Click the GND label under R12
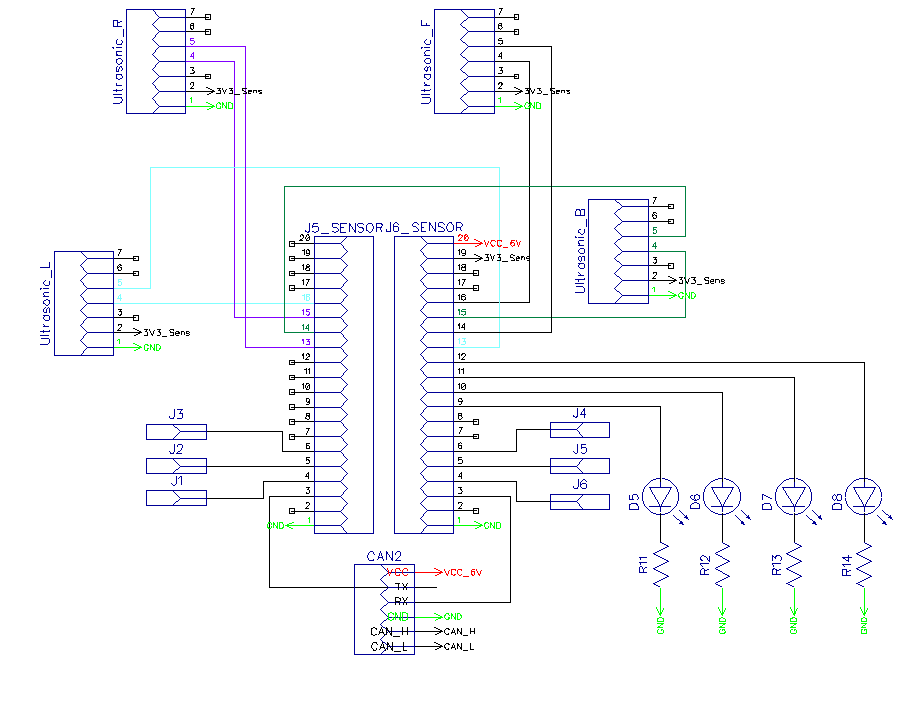The width and height of the screenshot is (922, 723). 722,625
